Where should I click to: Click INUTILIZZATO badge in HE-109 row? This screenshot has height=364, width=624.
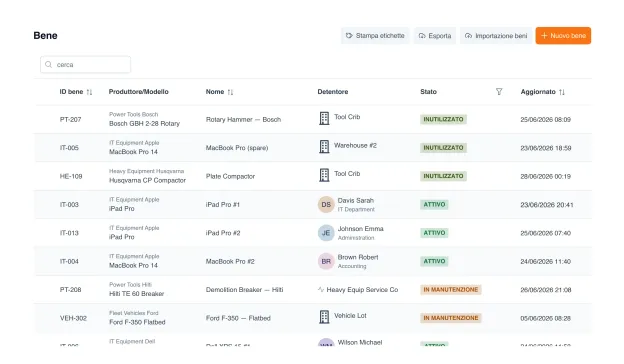pos(443,176)
